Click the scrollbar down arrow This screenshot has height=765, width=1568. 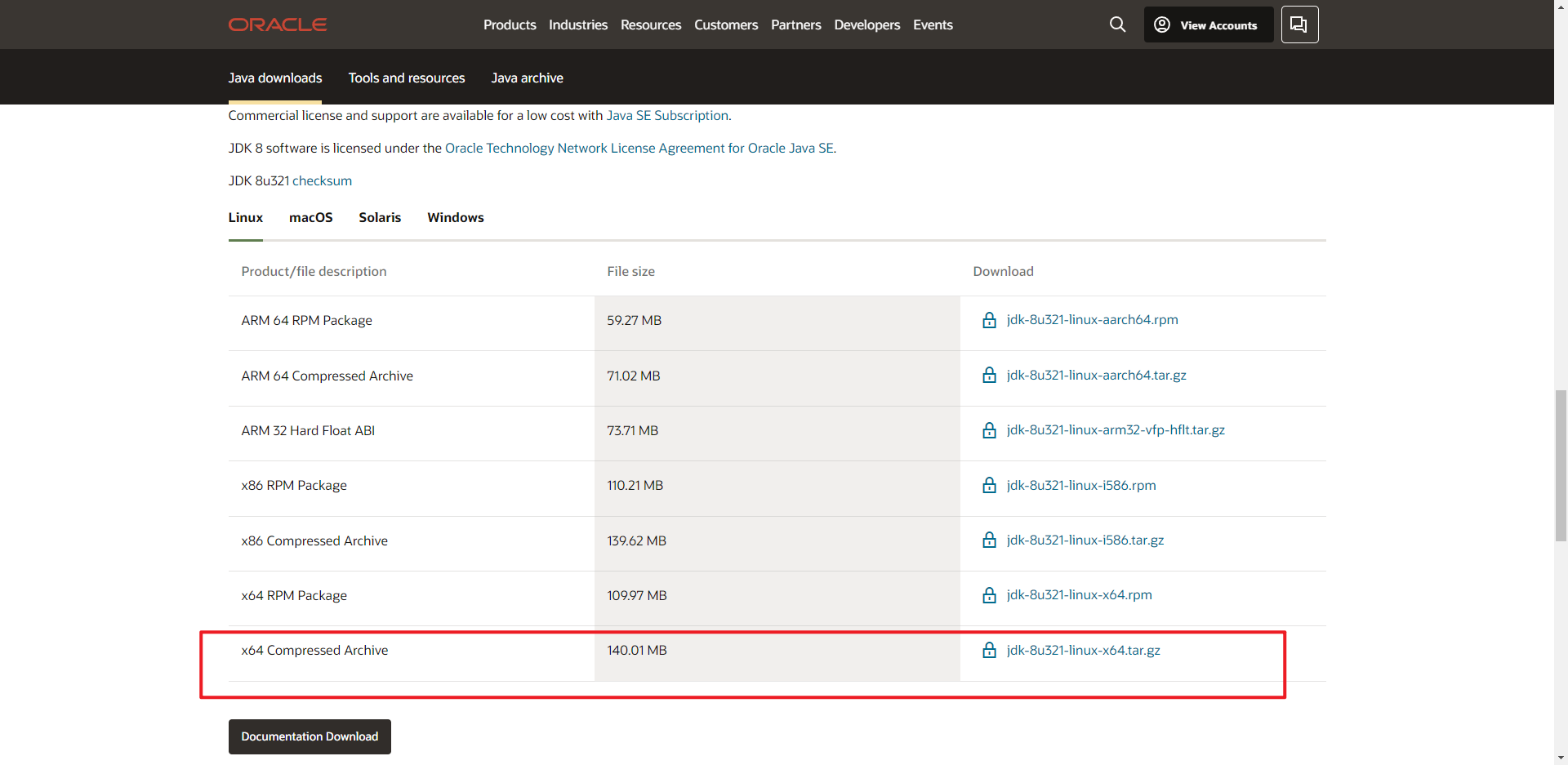[1561, 758]
